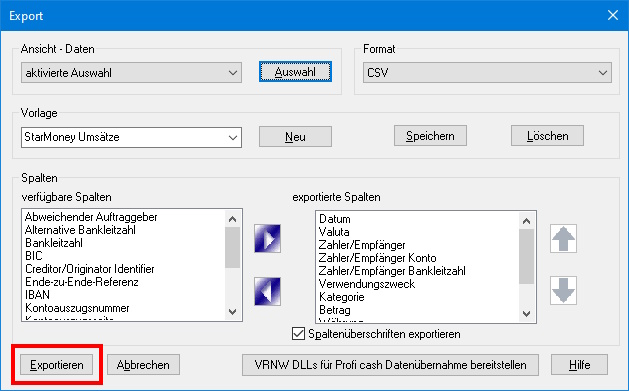
Task: Move exported column up in order
Action: click(x=563, y=239)
